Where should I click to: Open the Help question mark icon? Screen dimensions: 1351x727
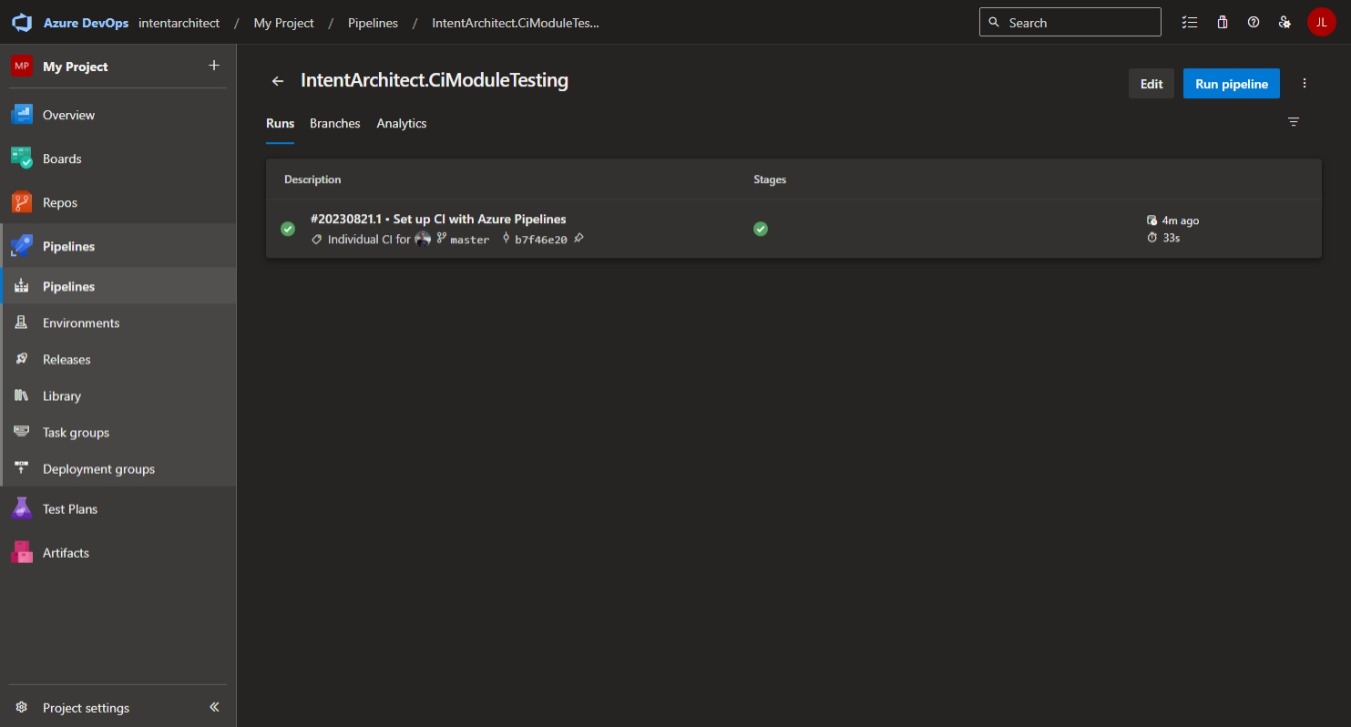pyautogui.click(x=1253, y=22)
